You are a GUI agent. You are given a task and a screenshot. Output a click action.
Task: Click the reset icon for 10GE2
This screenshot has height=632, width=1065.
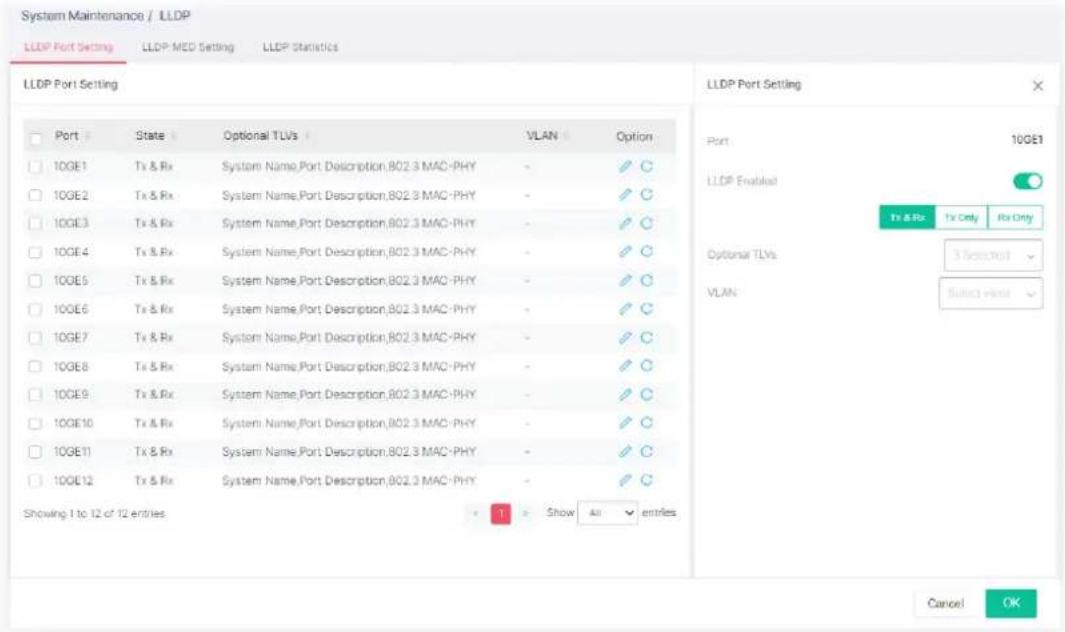(647, 195)
